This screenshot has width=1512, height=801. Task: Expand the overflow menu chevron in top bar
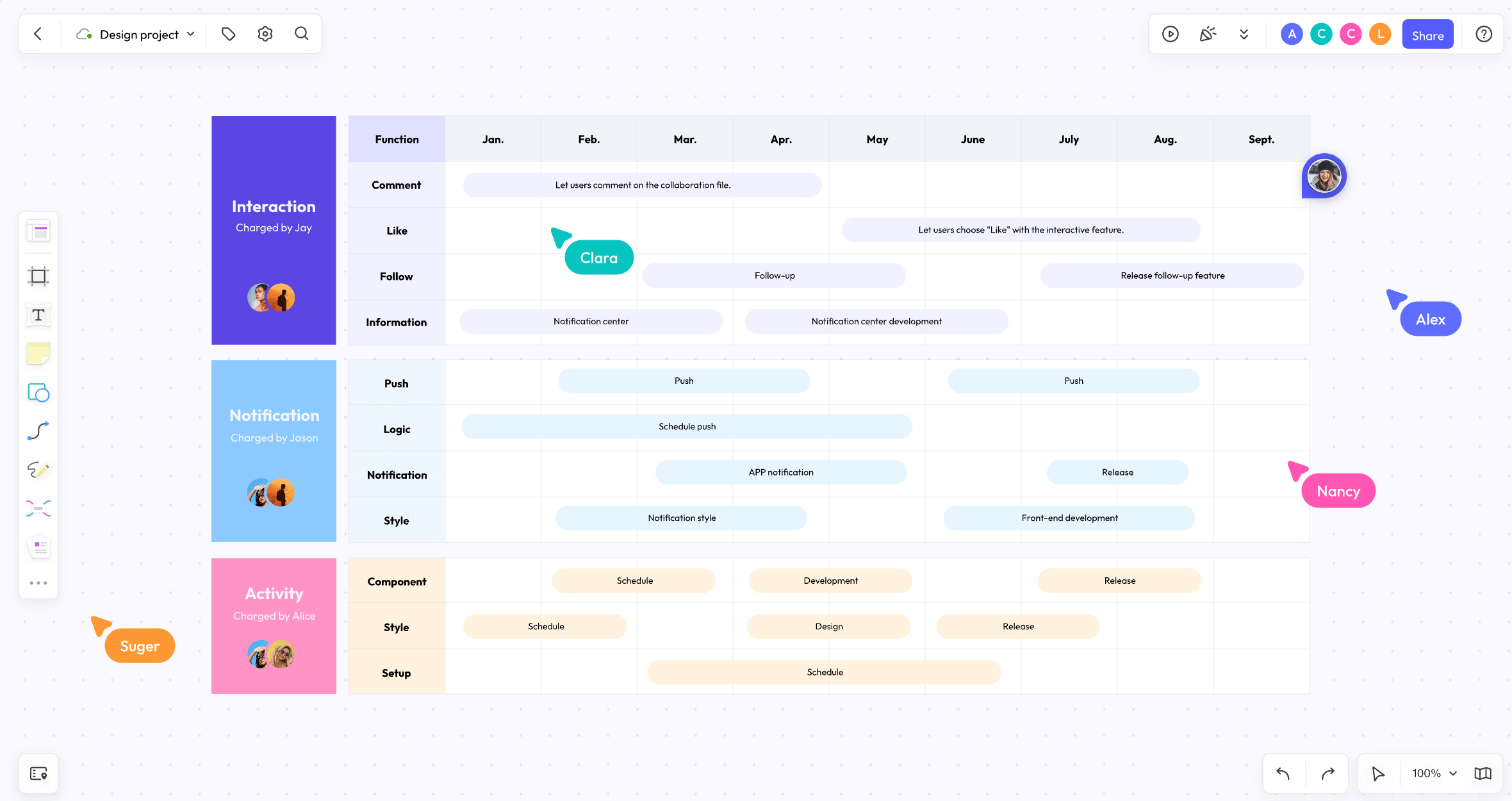click(1245, 33)
